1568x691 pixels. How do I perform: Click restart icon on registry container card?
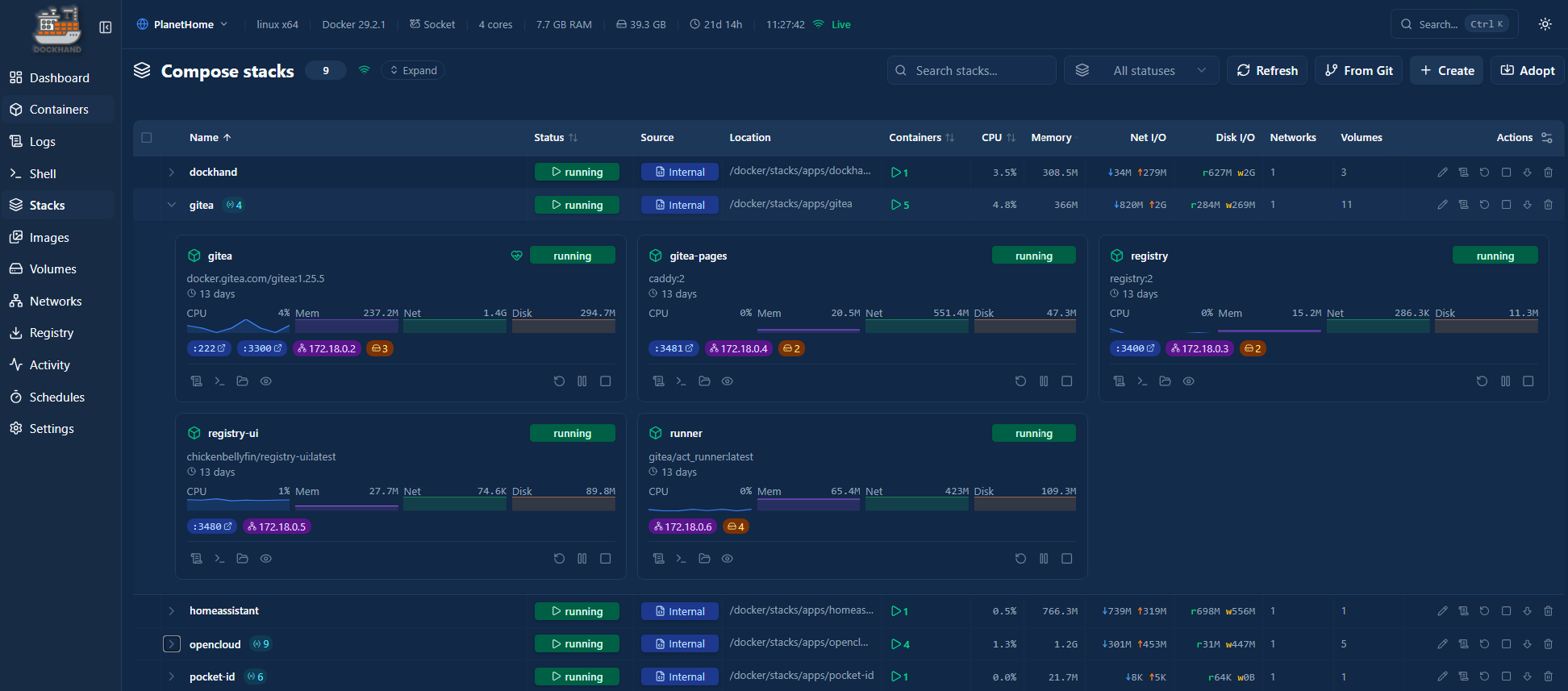pyautogui.click(x=1482, y=381)
